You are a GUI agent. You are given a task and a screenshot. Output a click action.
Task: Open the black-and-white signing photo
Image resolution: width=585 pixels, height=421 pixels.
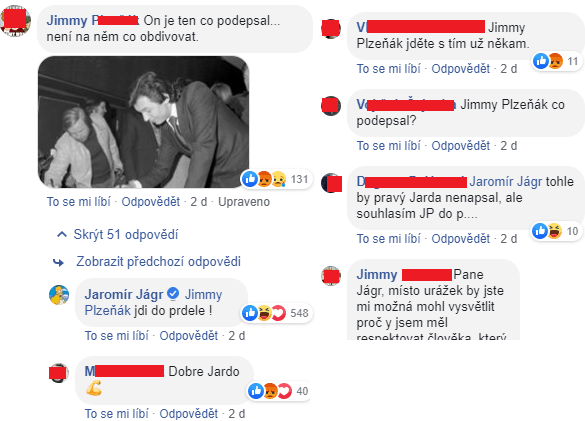click(x=144, y=122)
